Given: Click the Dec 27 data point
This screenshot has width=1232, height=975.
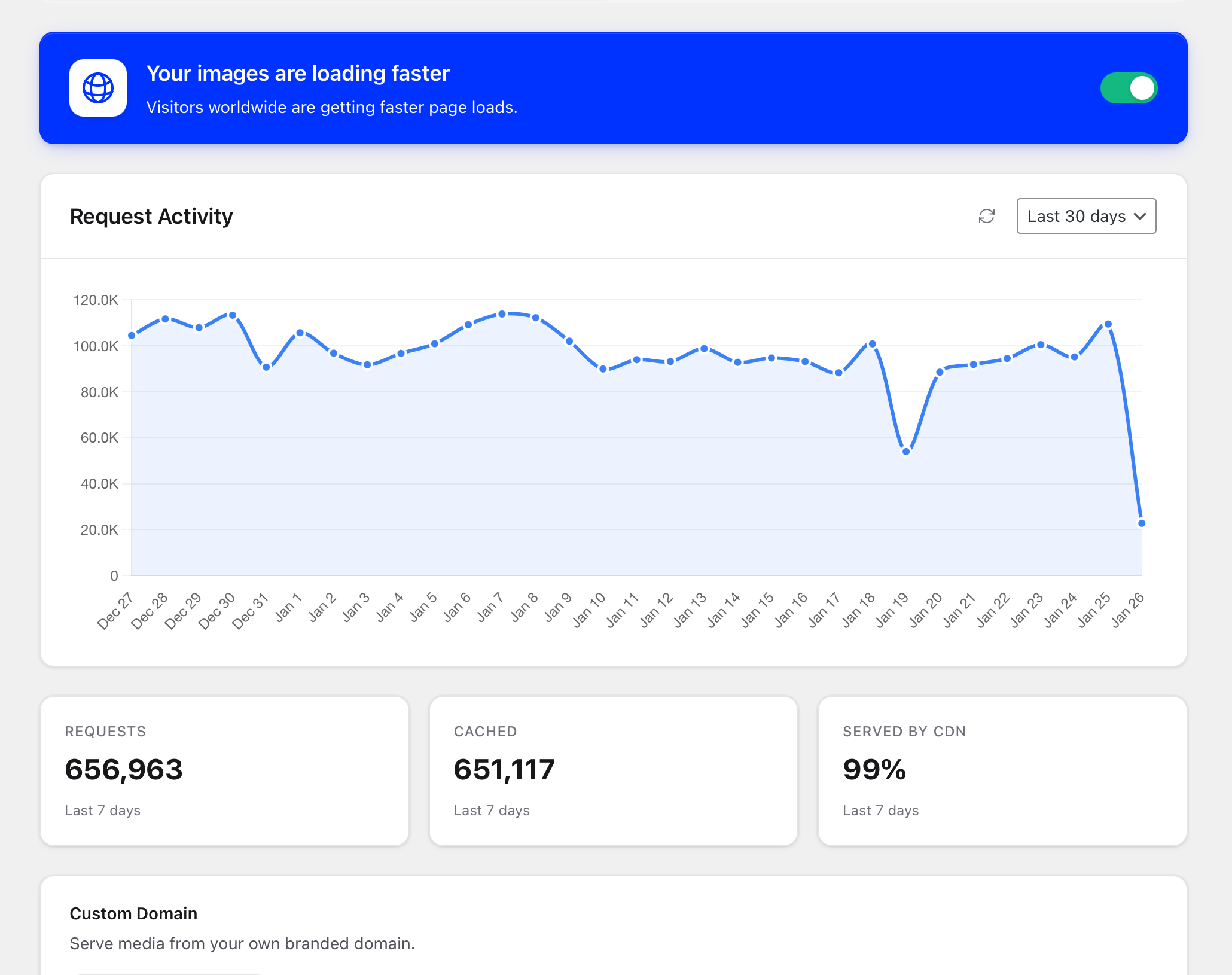Looking at the screenshot, I should coord(132,336).
